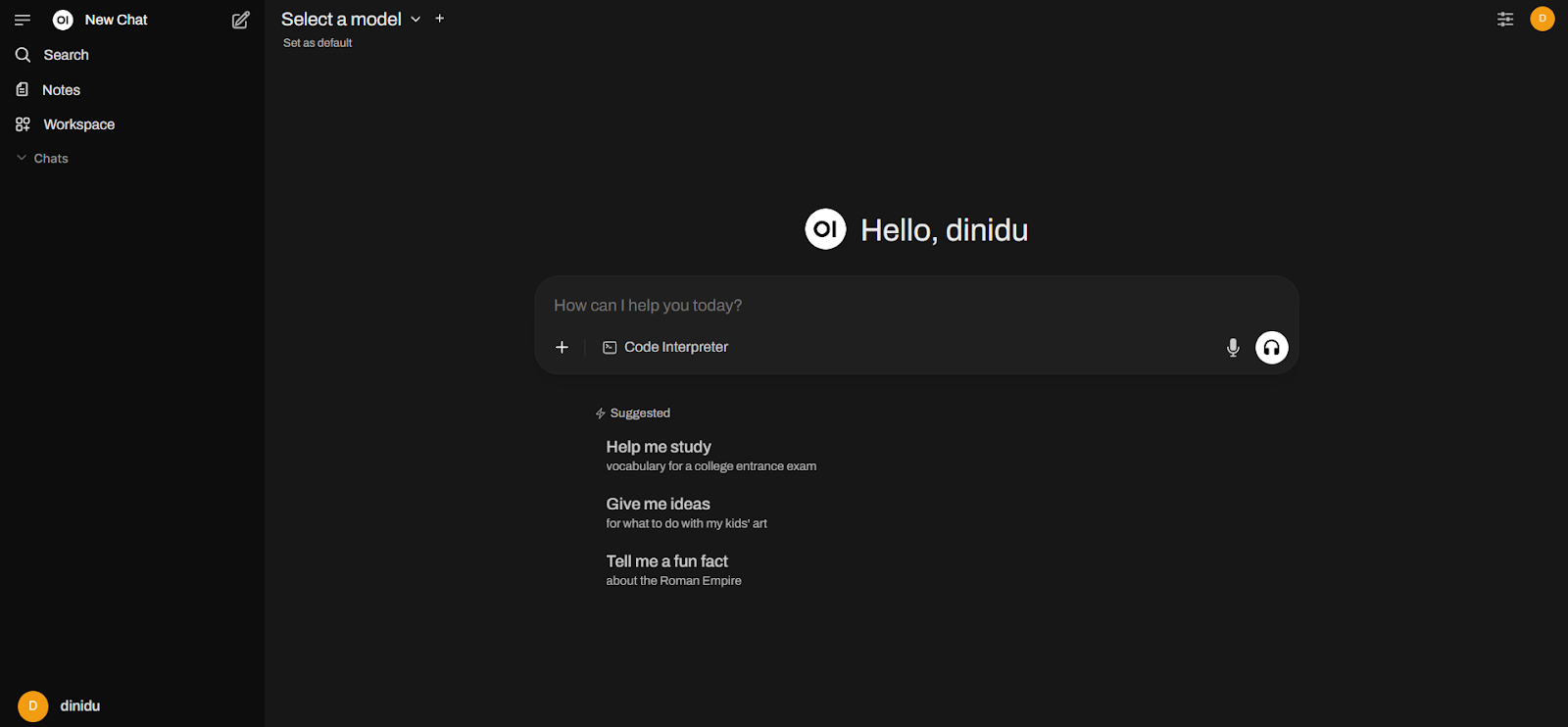The height and width of the screenshot is (727, 1568).
Task: Toggle the sidebar with hamburger icon
Action: (x=23, y=20)
